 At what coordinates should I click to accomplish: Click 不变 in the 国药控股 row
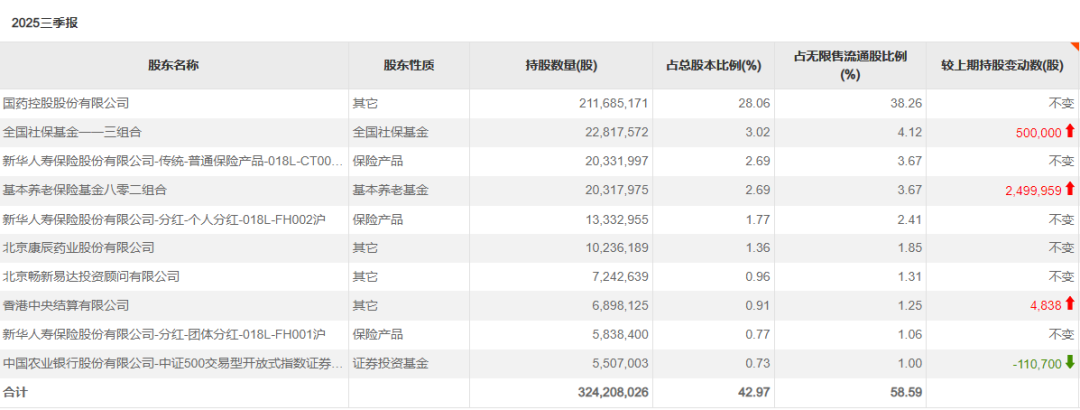[1061, 103]
